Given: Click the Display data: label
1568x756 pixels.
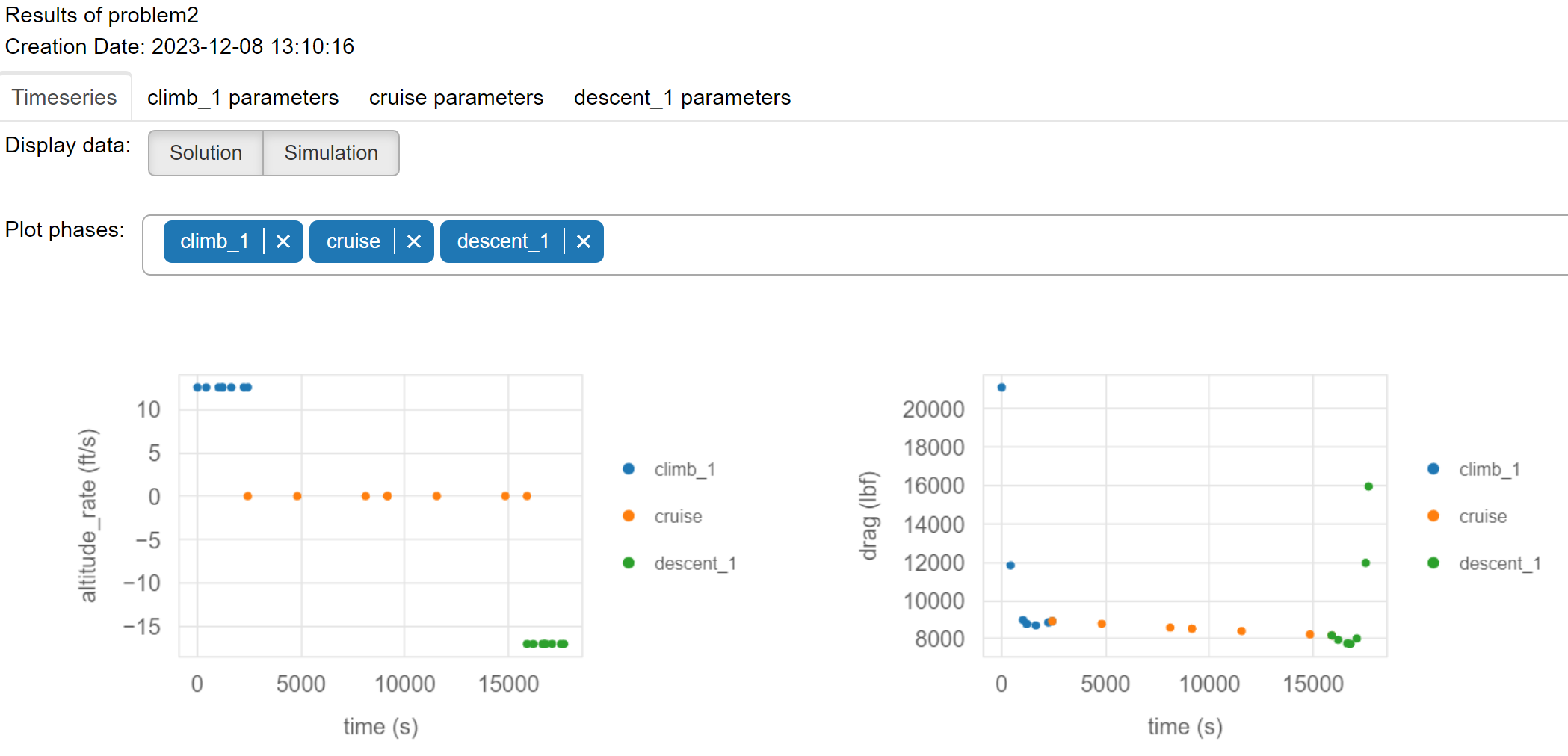Looking at the screenshot, I should 67,145.
